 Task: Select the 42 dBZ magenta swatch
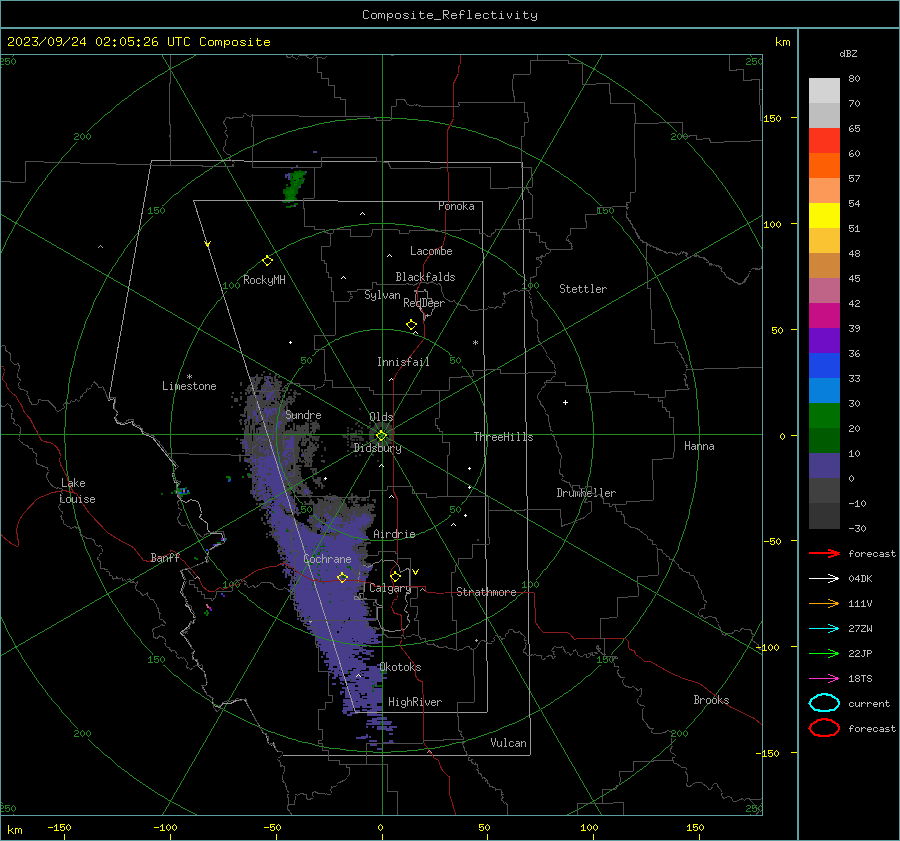(824, 315)
